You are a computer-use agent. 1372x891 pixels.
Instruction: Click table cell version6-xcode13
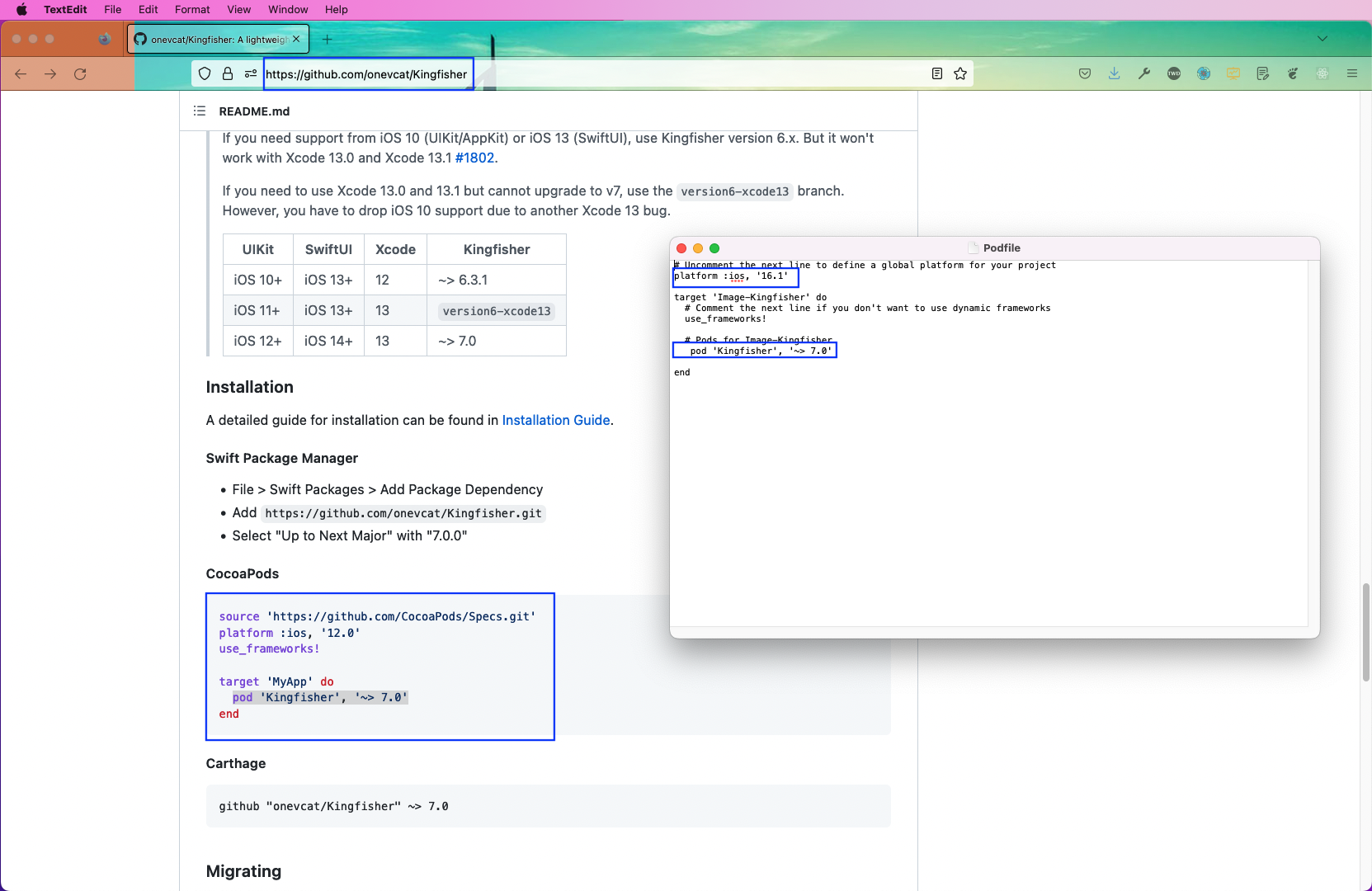click(496, 311)
